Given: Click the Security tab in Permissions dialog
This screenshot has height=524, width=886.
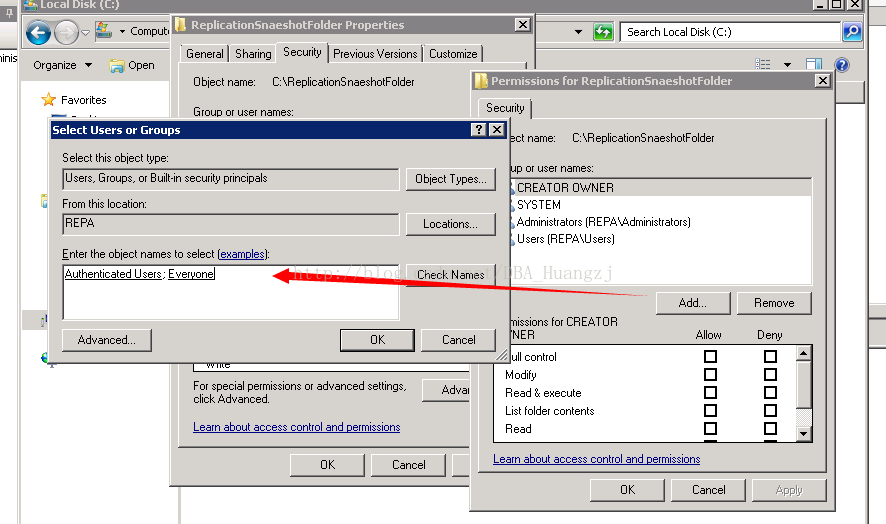Looking at the screenshot, I should point(505,108).
